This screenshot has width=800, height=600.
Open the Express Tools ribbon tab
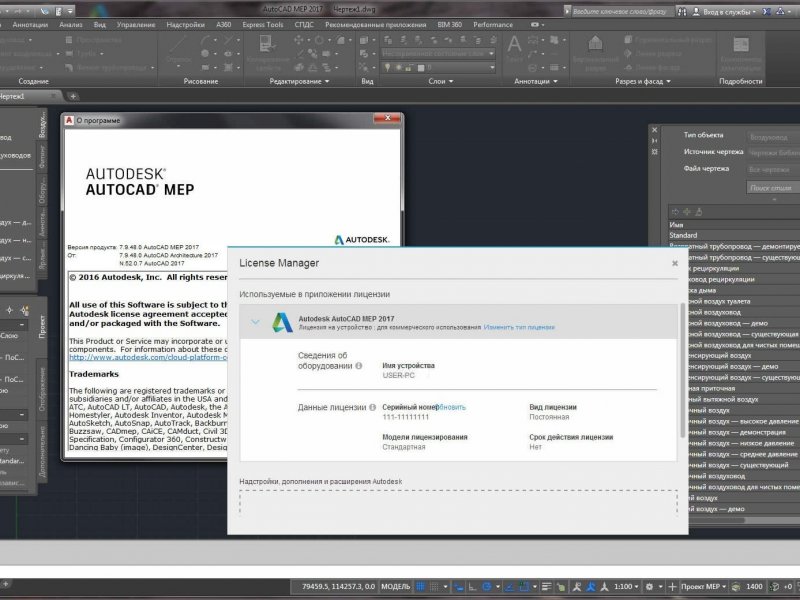point(262,24)
